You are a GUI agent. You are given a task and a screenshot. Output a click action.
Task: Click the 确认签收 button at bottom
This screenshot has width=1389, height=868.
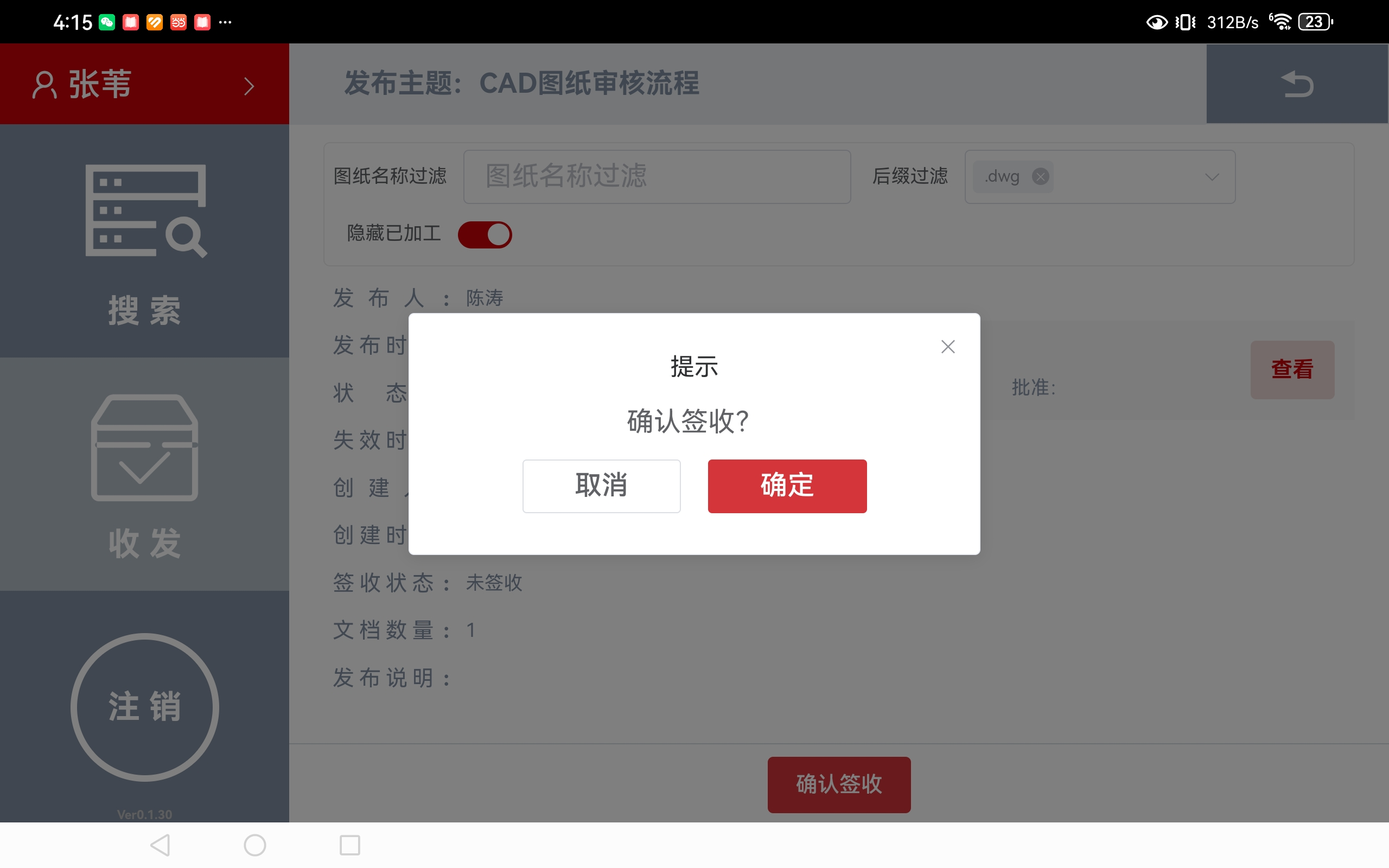(839, 784)
